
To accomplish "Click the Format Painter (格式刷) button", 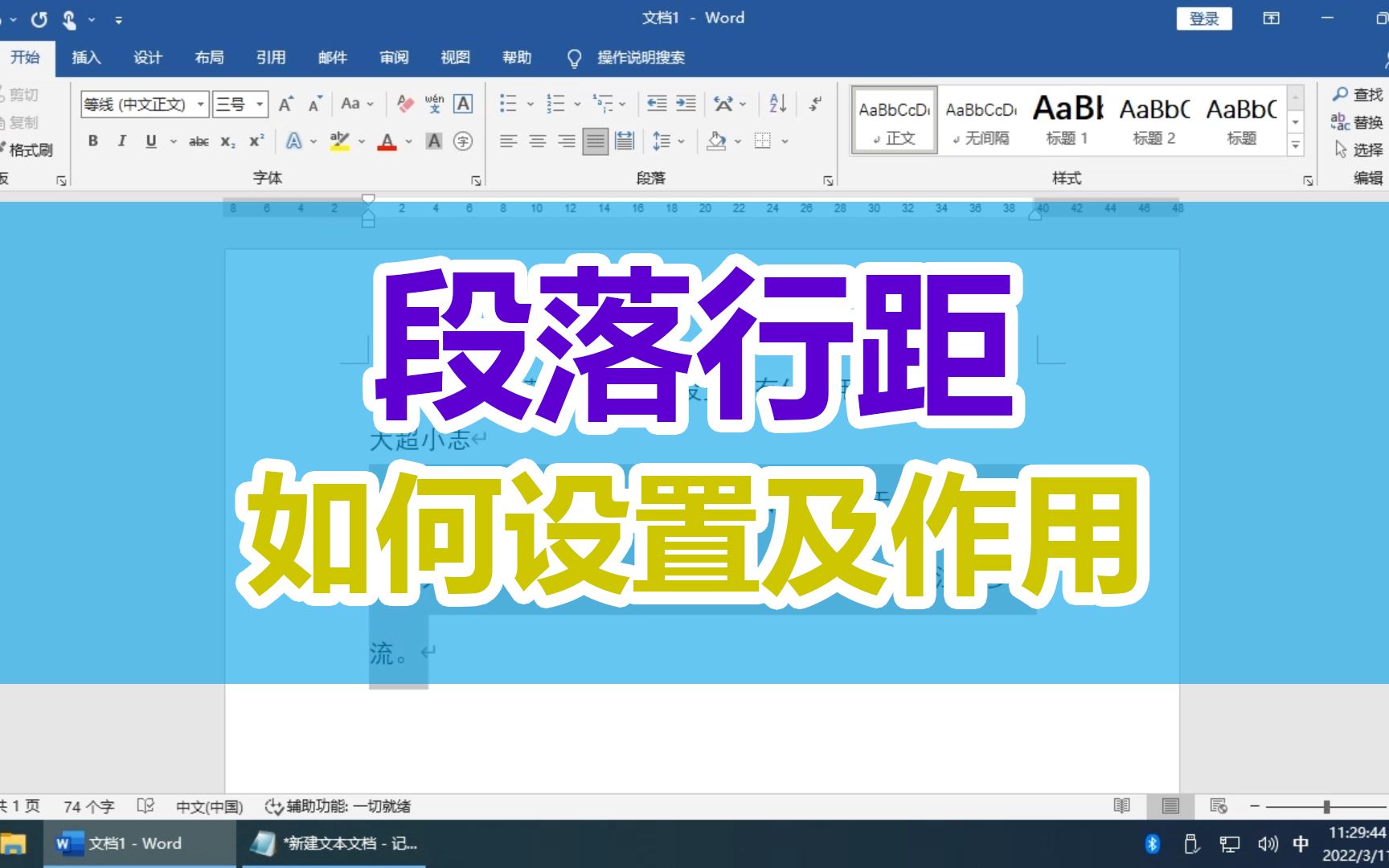I will 27,149.
